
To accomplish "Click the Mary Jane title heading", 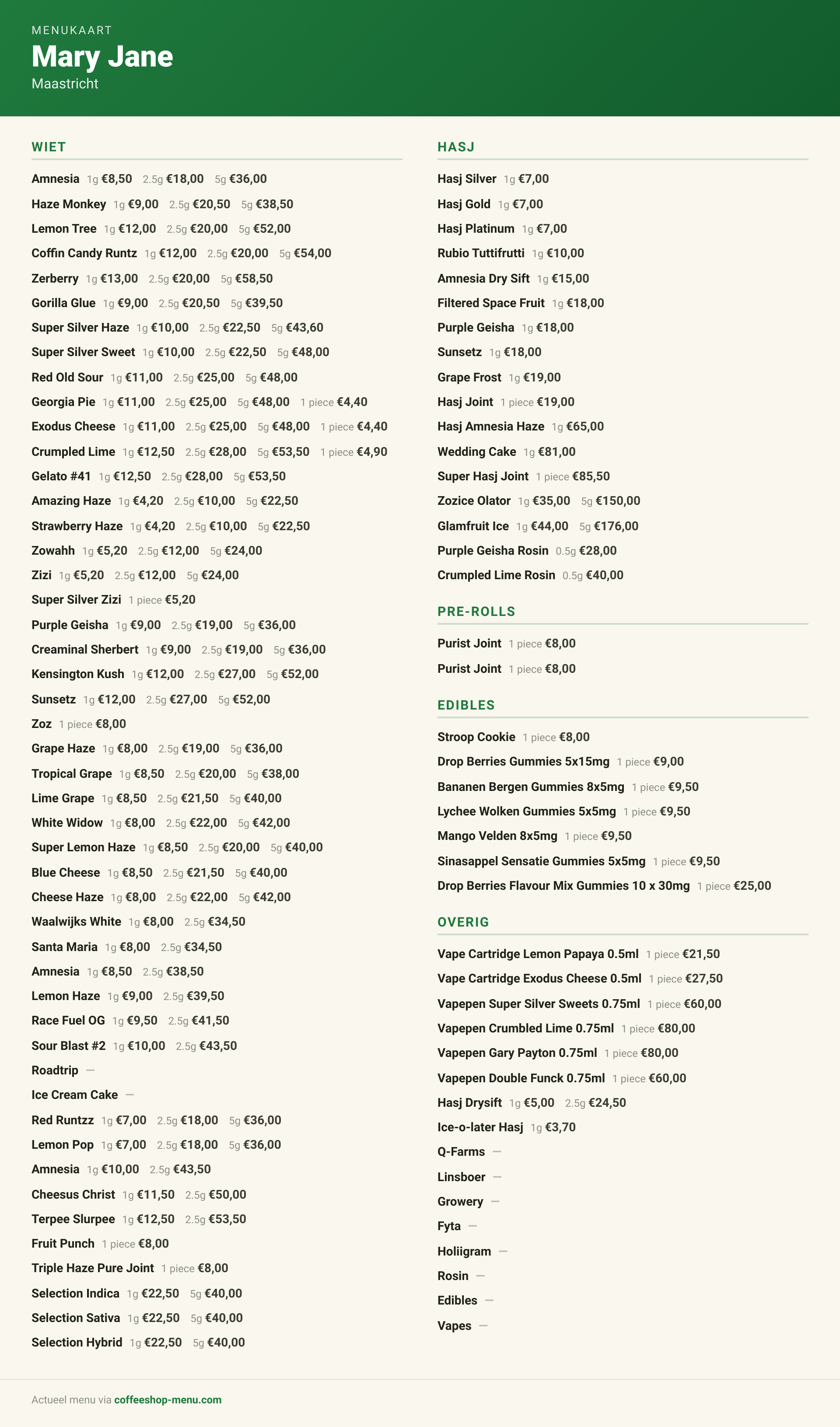I will pos(102,56).
